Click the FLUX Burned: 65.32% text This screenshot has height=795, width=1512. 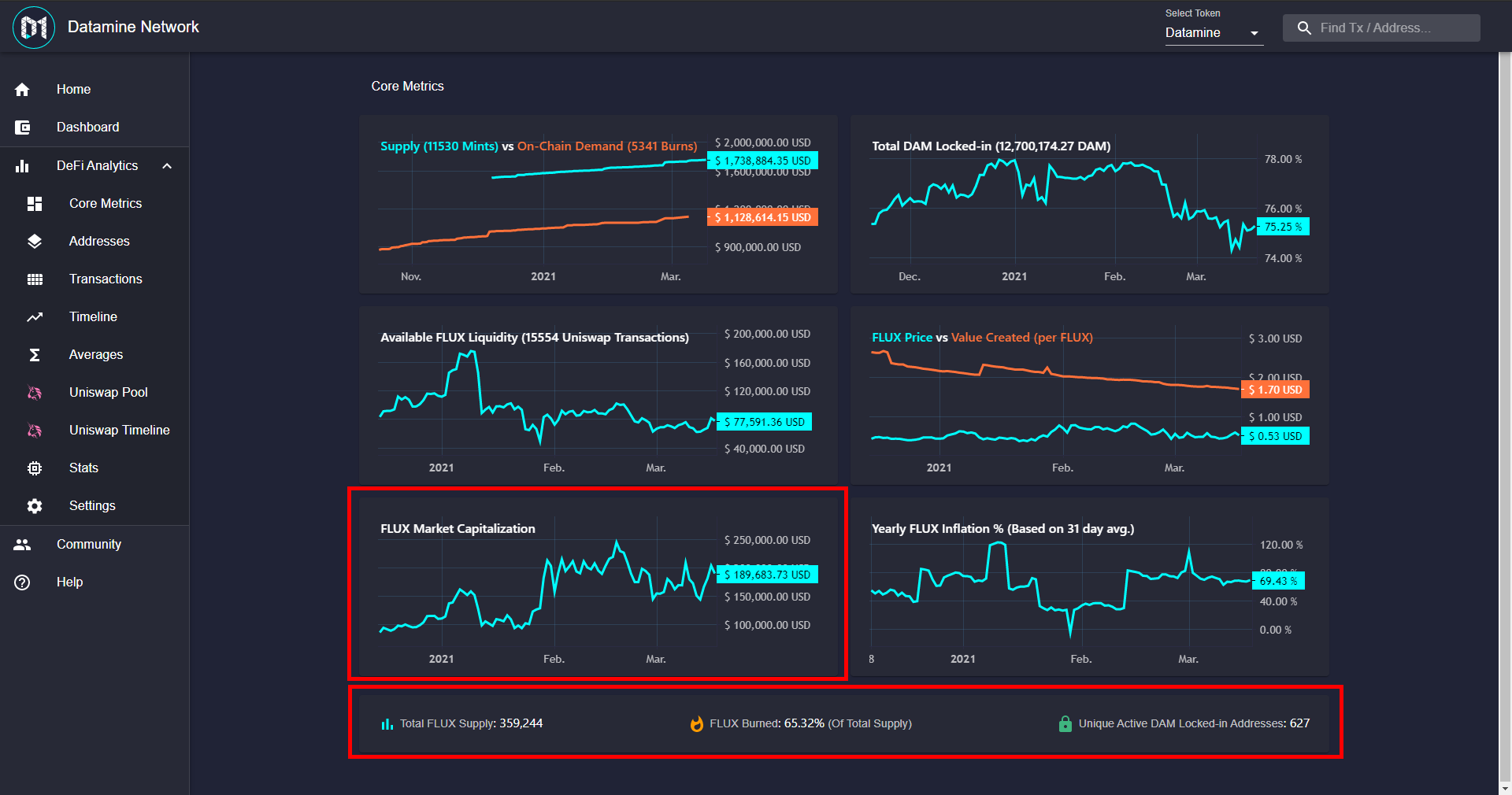click(x=810, y=724)
